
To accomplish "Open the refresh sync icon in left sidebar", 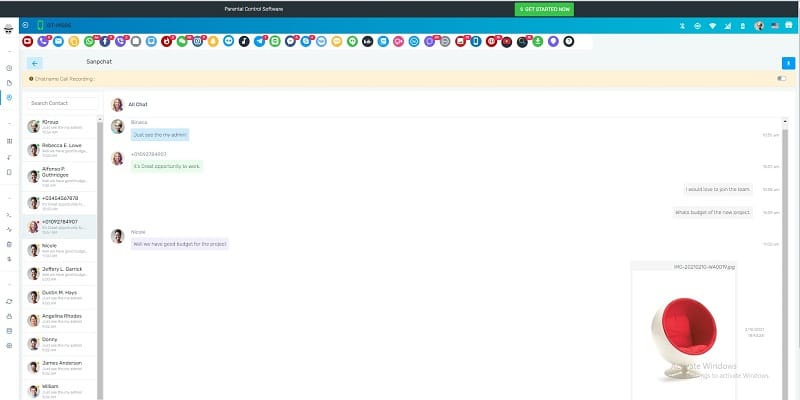I will pos(9,302).
